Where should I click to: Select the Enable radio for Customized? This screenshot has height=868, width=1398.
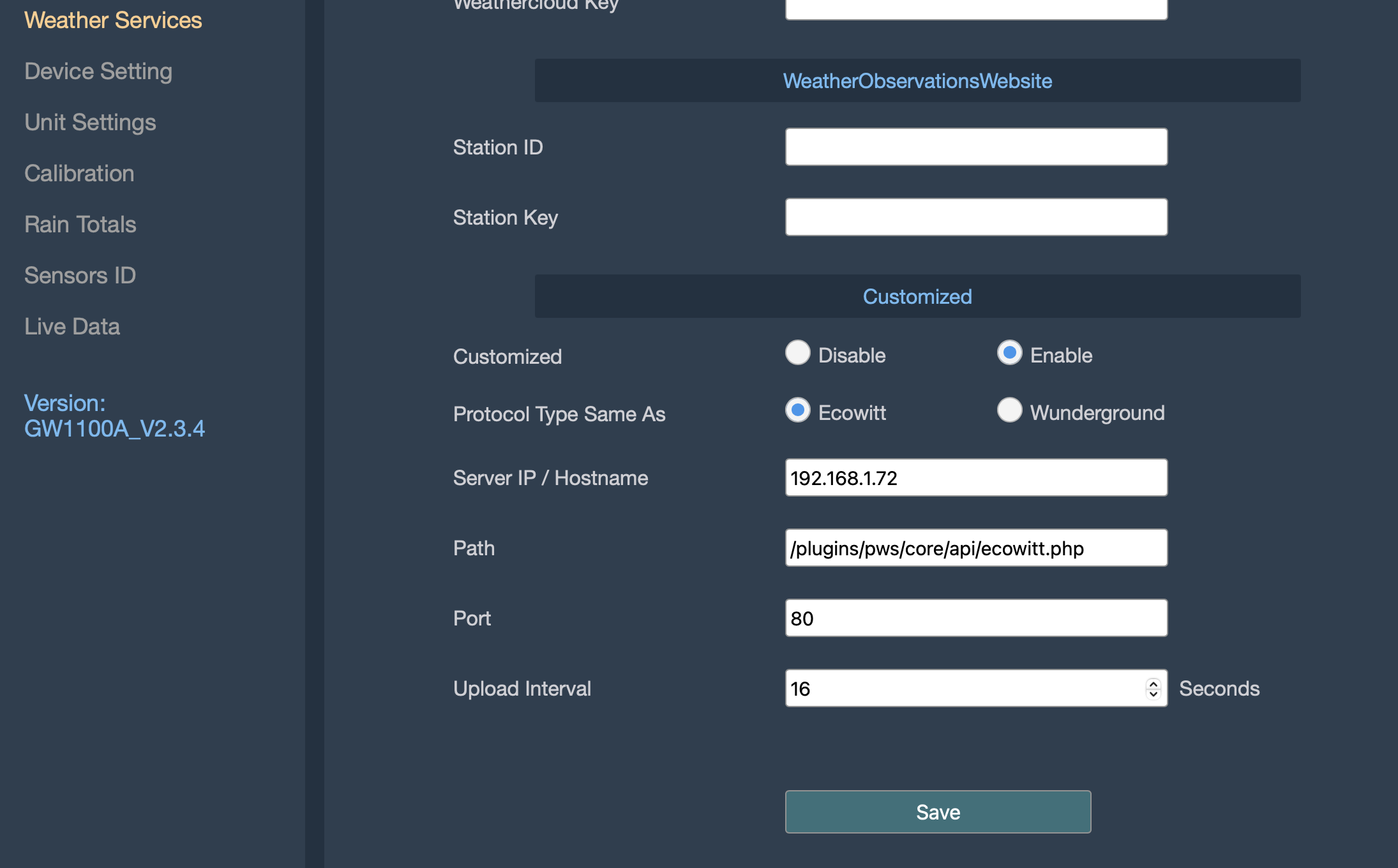(1009, 353)
